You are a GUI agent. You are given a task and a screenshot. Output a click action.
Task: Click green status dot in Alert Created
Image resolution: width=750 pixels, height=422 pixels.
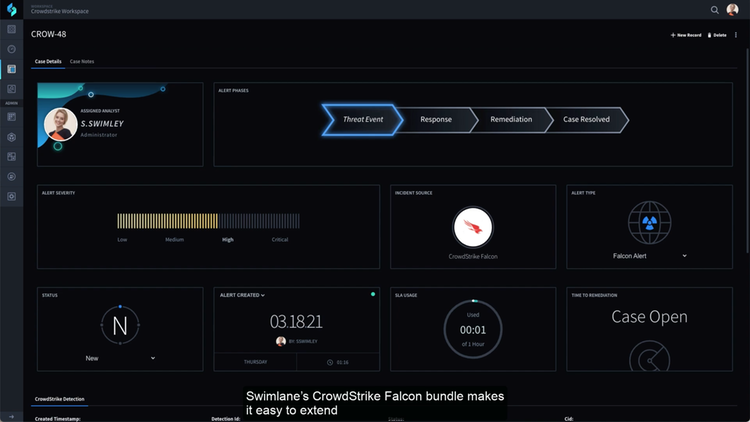[x=373, y=294]
